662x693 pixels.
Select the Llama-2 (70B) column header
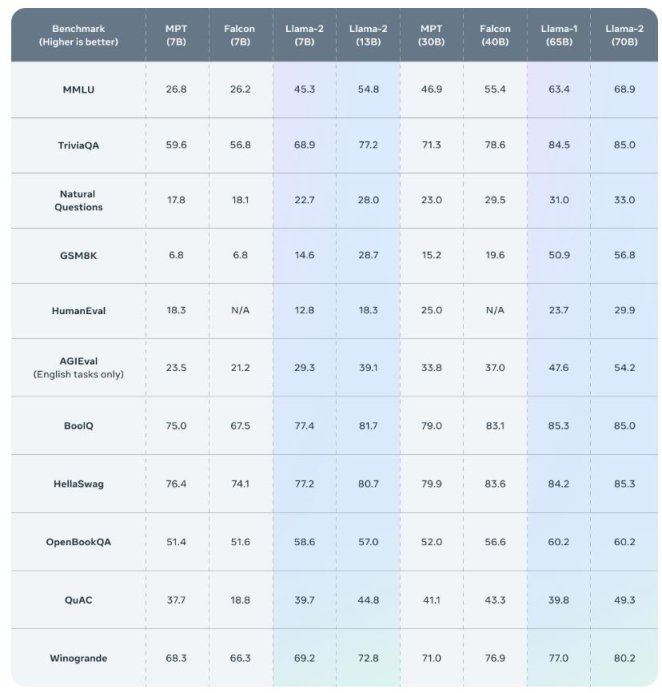pyautogui.click(x=624, y=36)
